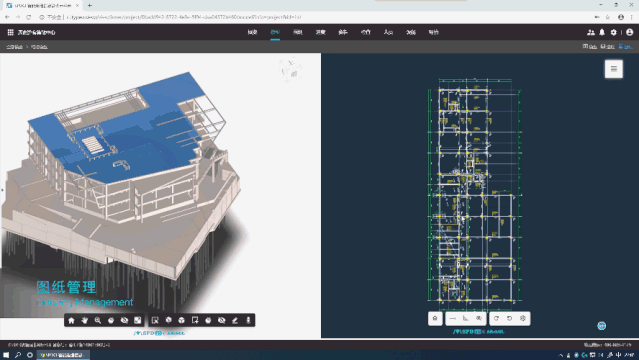Switch to the active underlined top navigation tab
The image size is (639, 360).
coord(275,32)
